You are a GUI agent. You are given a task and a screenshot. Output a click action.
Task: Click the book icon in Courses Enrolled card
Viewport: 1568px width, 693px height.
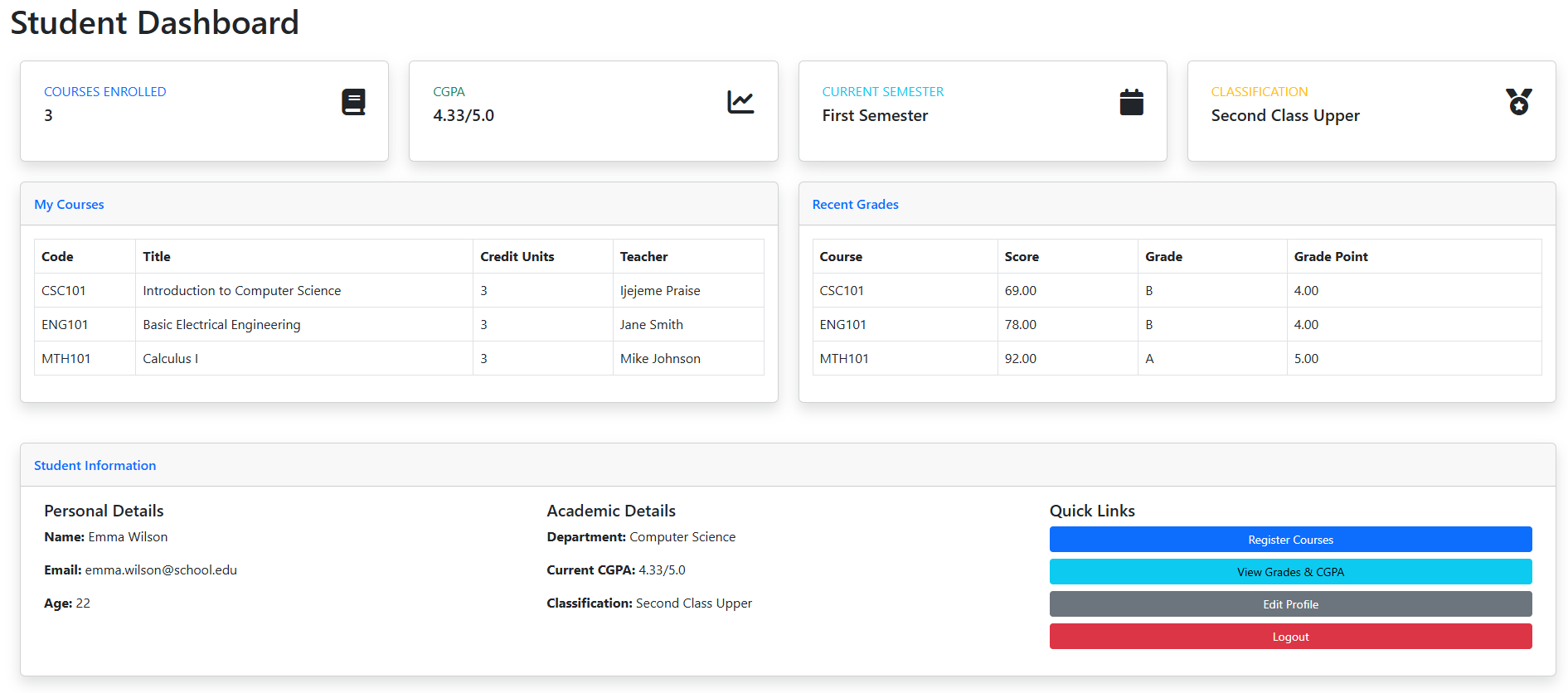click(x=353, y=102)
